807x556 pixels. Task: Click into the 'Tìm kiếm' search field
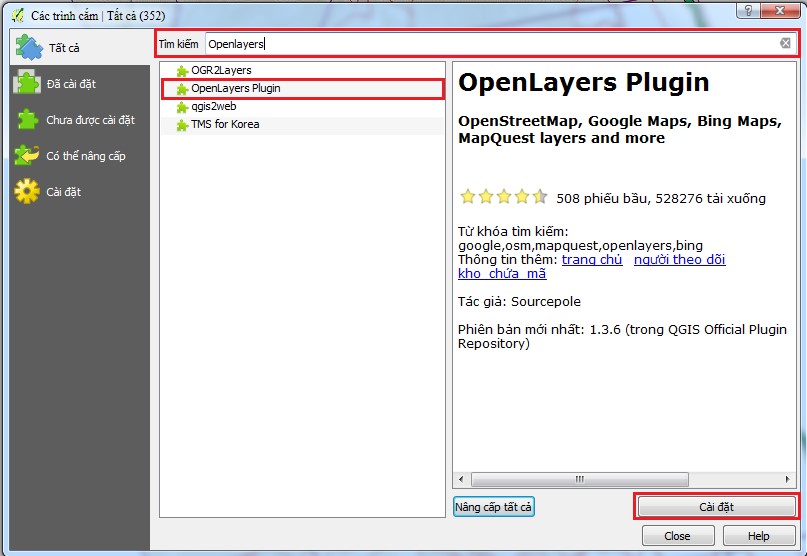(490, 44)
